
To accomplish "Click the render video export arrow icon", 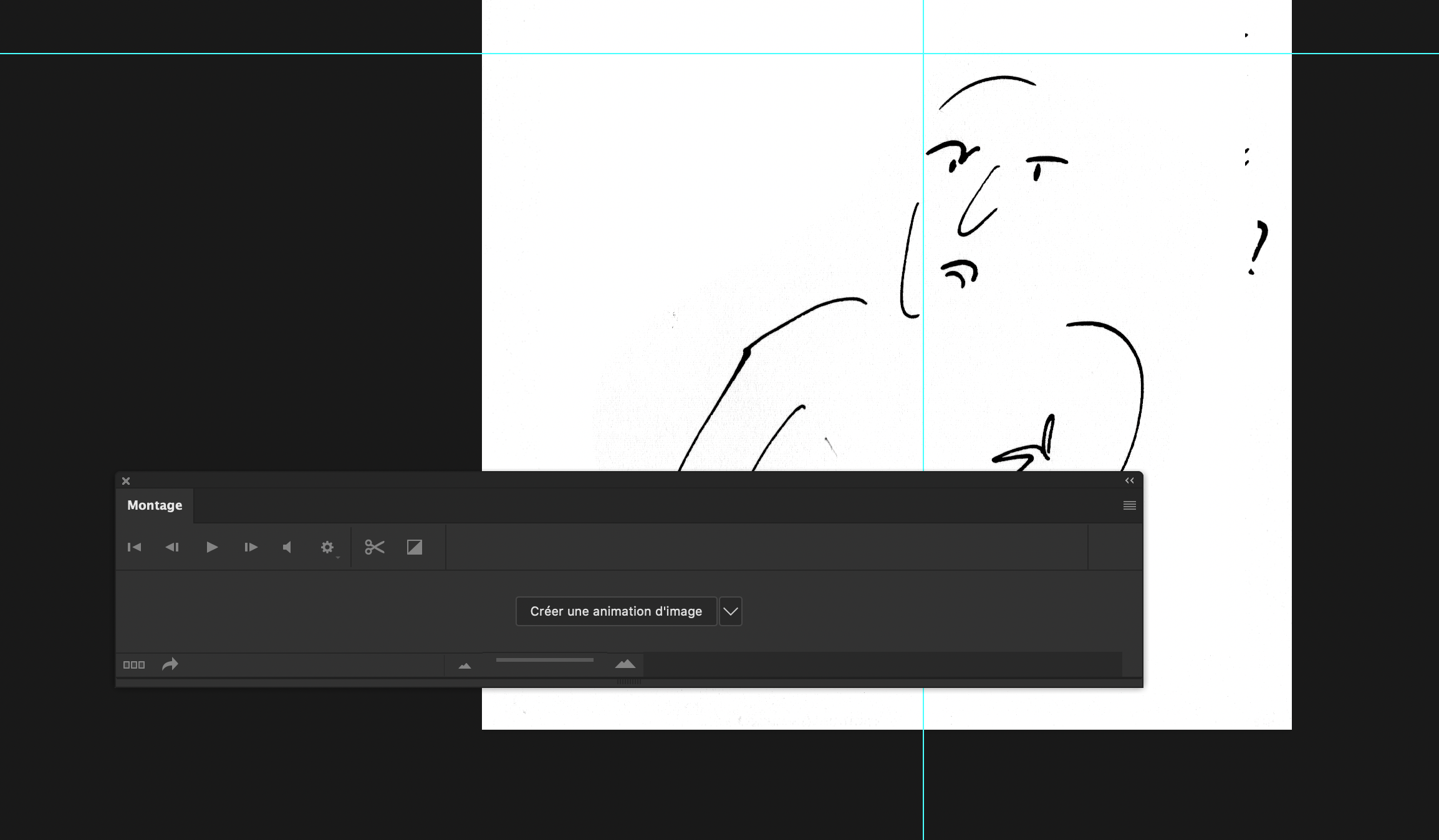I will coord(170,664).
